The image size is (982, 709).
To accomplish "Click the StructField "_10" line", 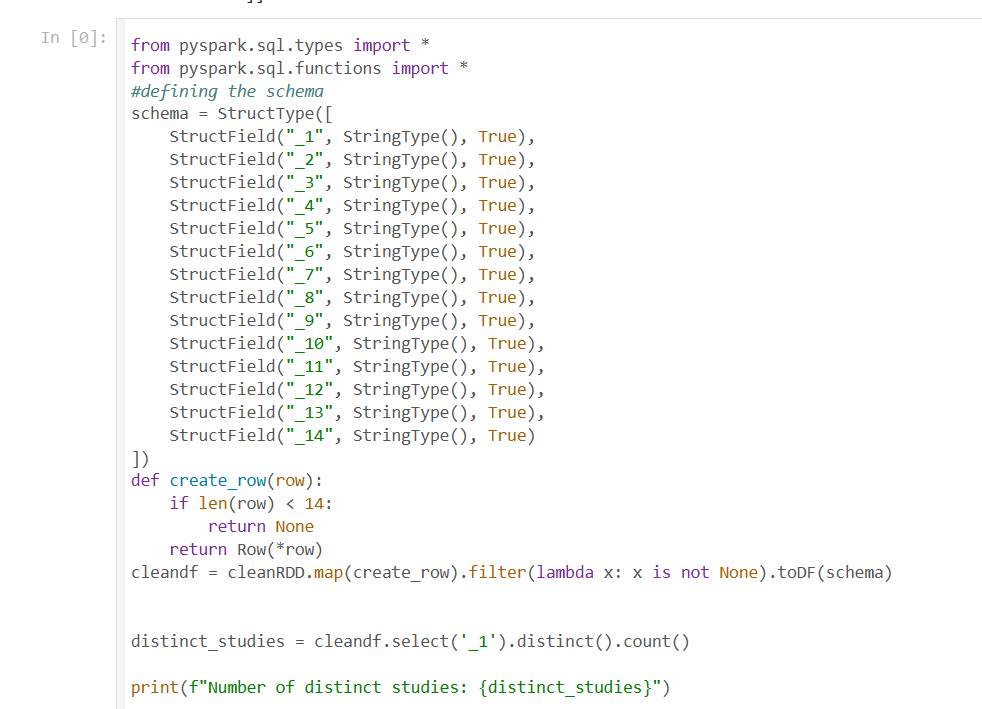I will click(357, 344).
